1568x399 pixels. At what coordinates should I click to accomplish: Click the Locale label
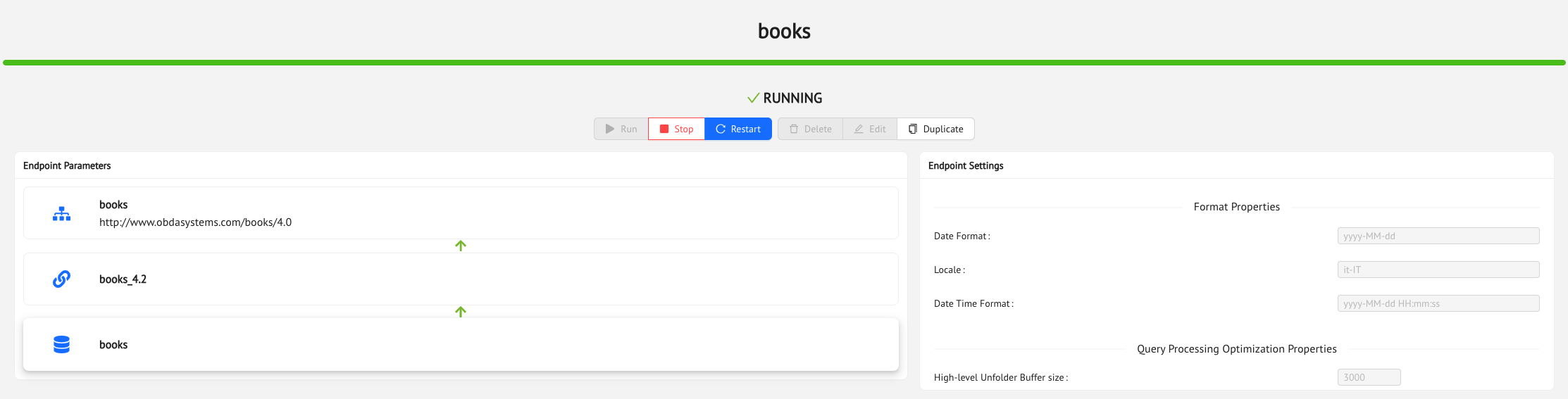[950, 270]
